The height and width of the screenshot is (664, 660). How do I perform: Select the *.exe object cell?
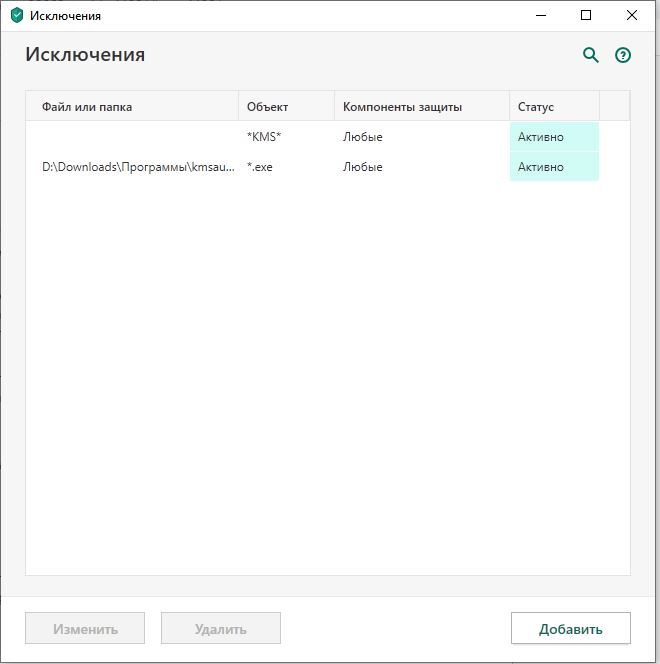260,167
